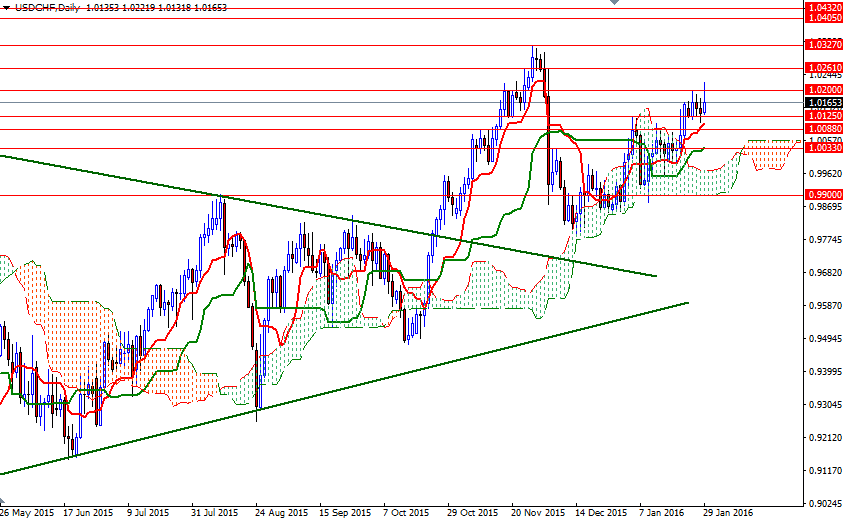The image size is (843, 521).
Task: Click the 0.91170 value on price axis
Action: (825, 470)
